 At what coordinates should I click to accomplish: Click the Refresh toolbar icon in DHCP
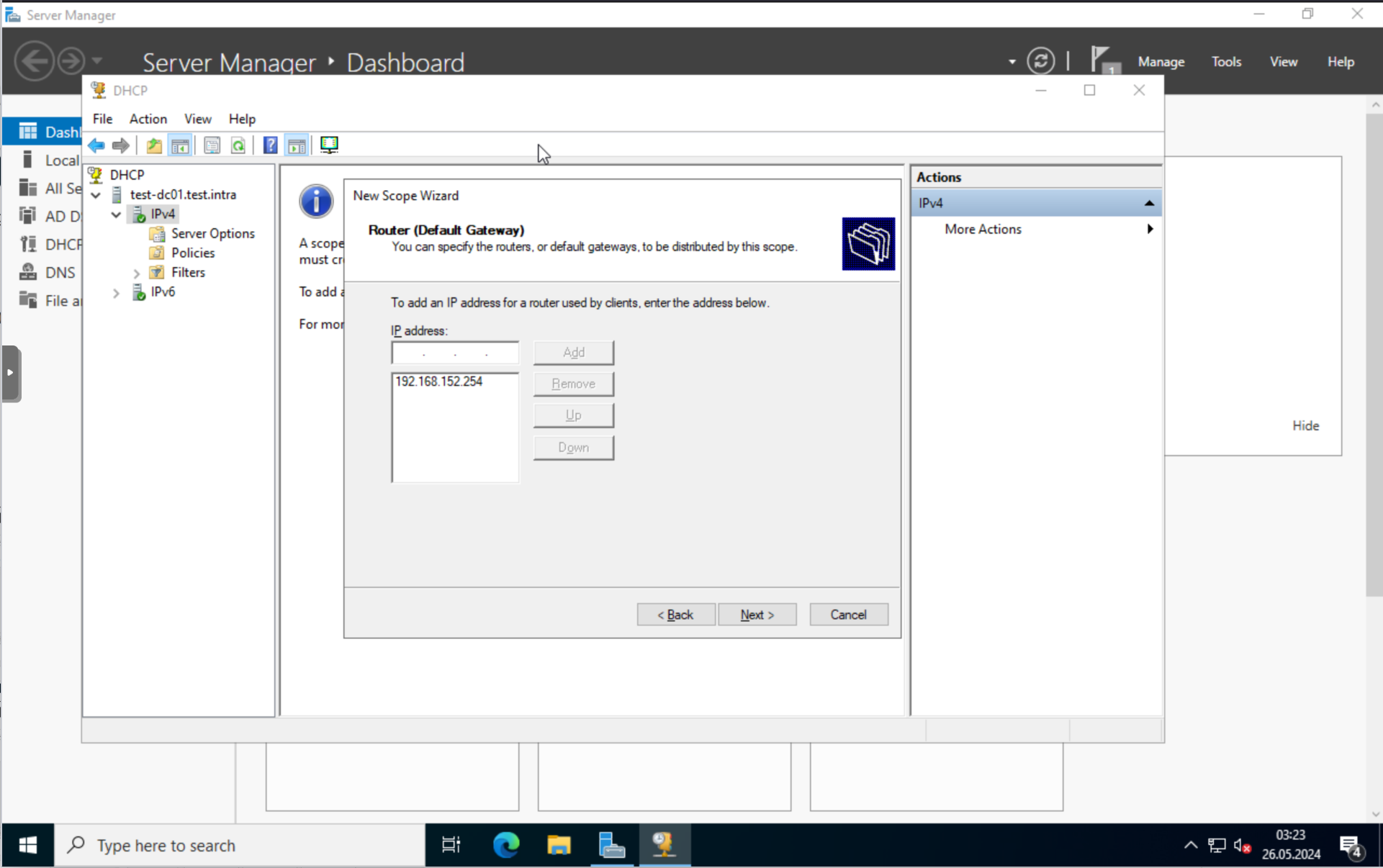238,145
